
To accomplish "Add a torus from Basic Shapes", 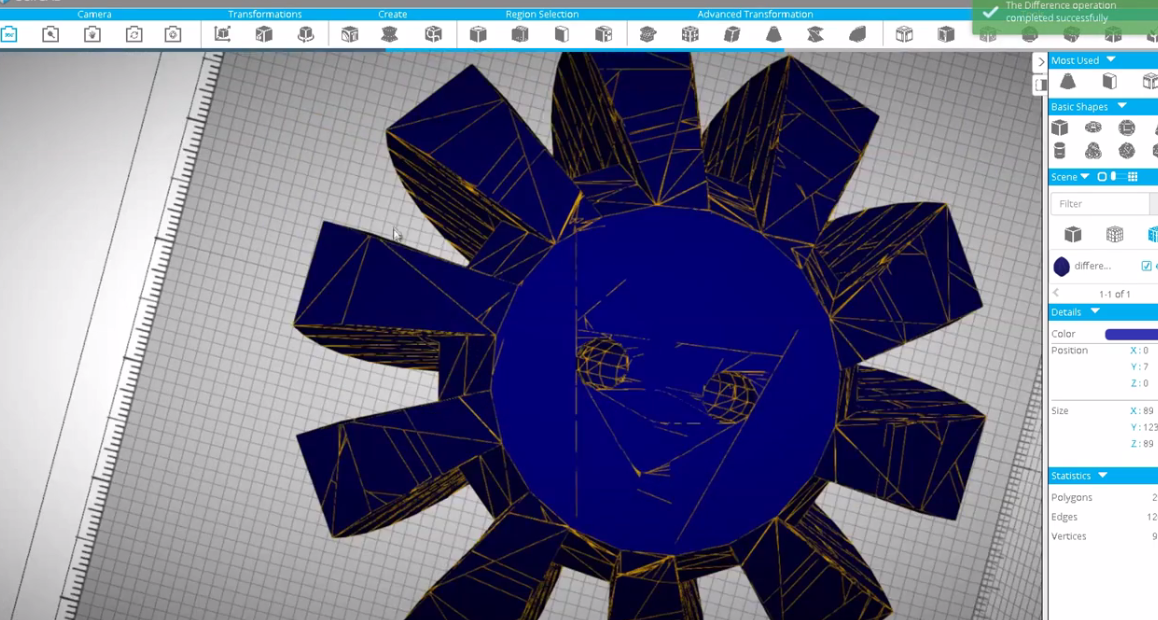I will coord(1093,128).
